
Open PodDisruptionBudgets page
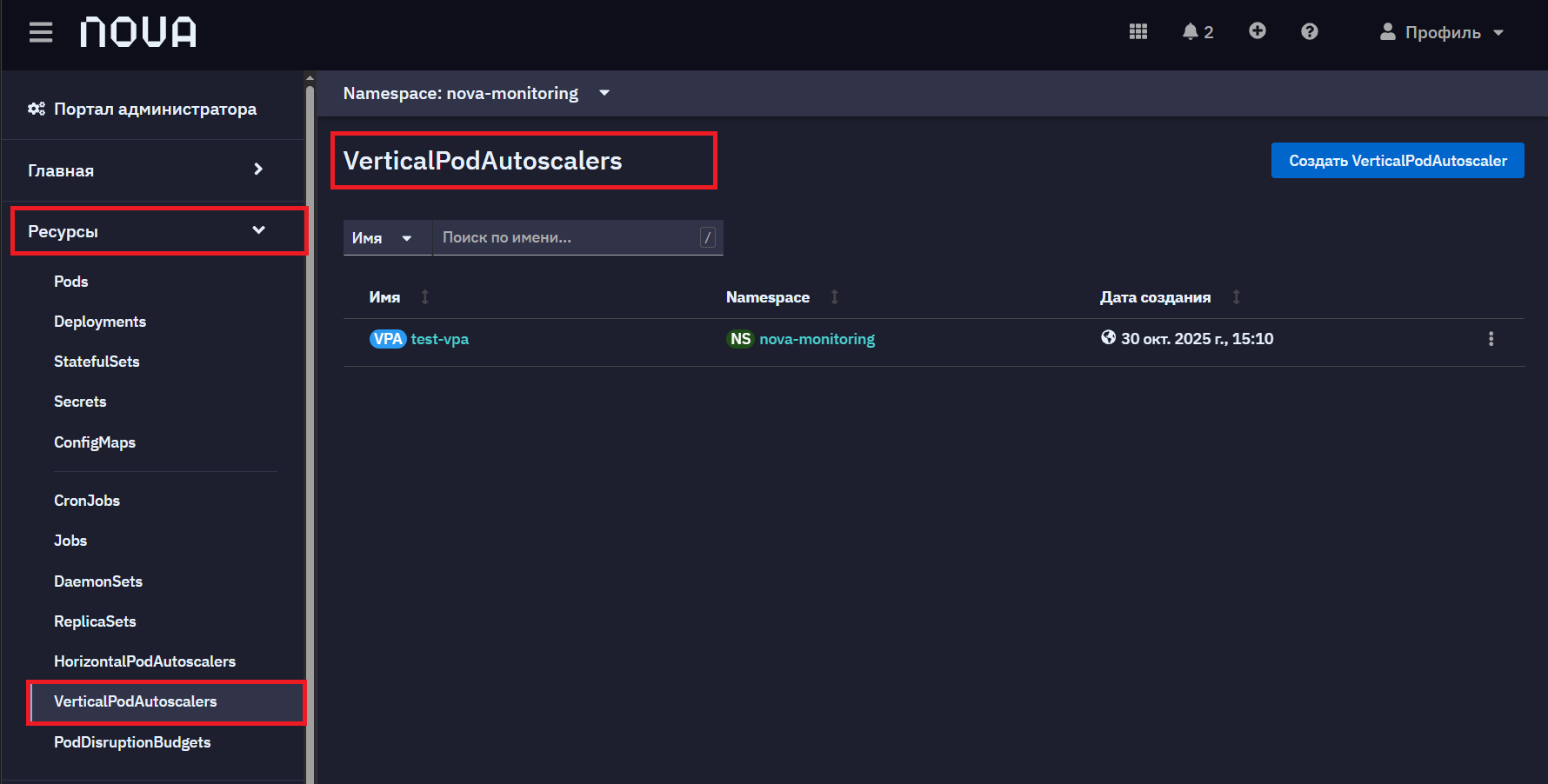point(132,742)
